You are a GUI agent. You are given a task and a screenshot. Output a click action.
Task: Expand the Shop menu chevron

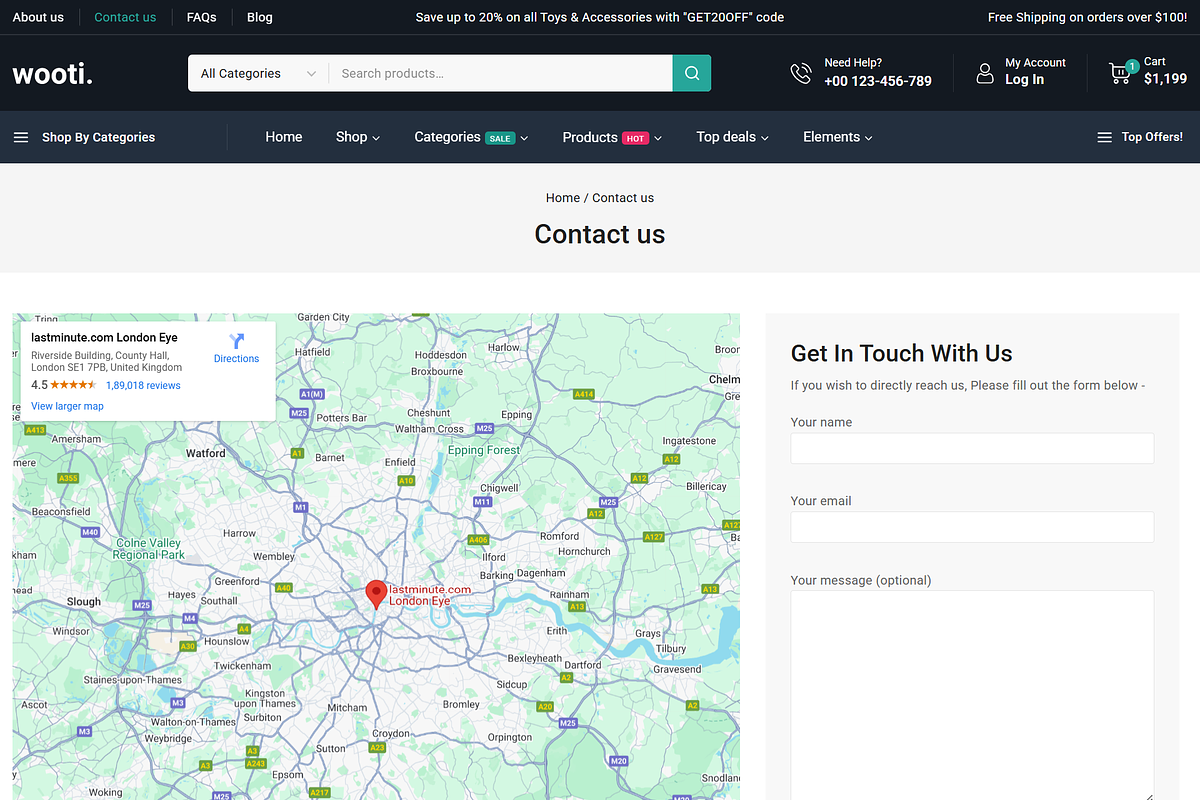pos(376,138)
